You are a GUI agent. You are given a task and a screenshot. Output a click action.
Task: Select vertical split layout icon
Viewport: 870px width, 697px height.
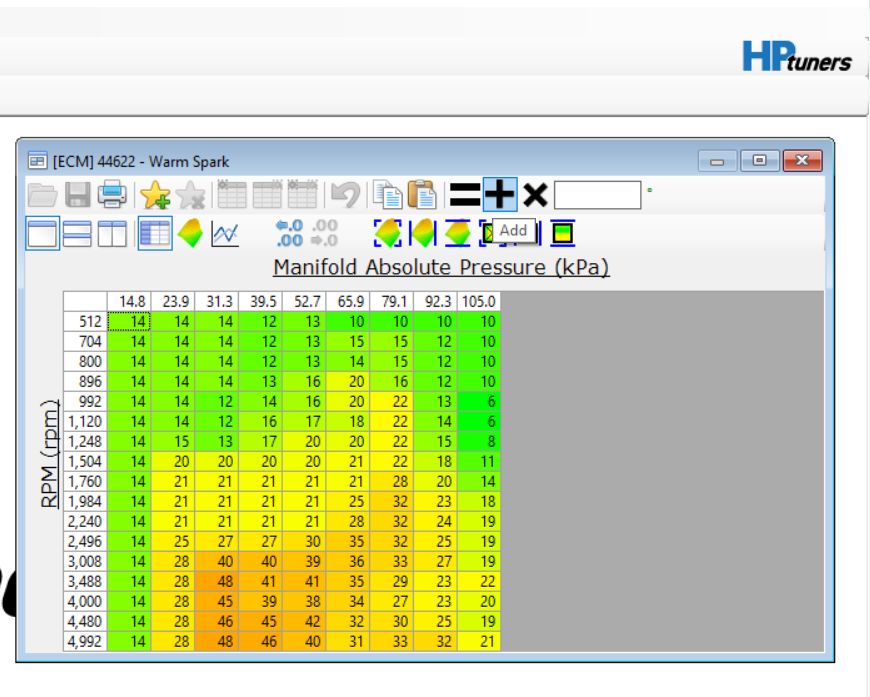(112, 233)
